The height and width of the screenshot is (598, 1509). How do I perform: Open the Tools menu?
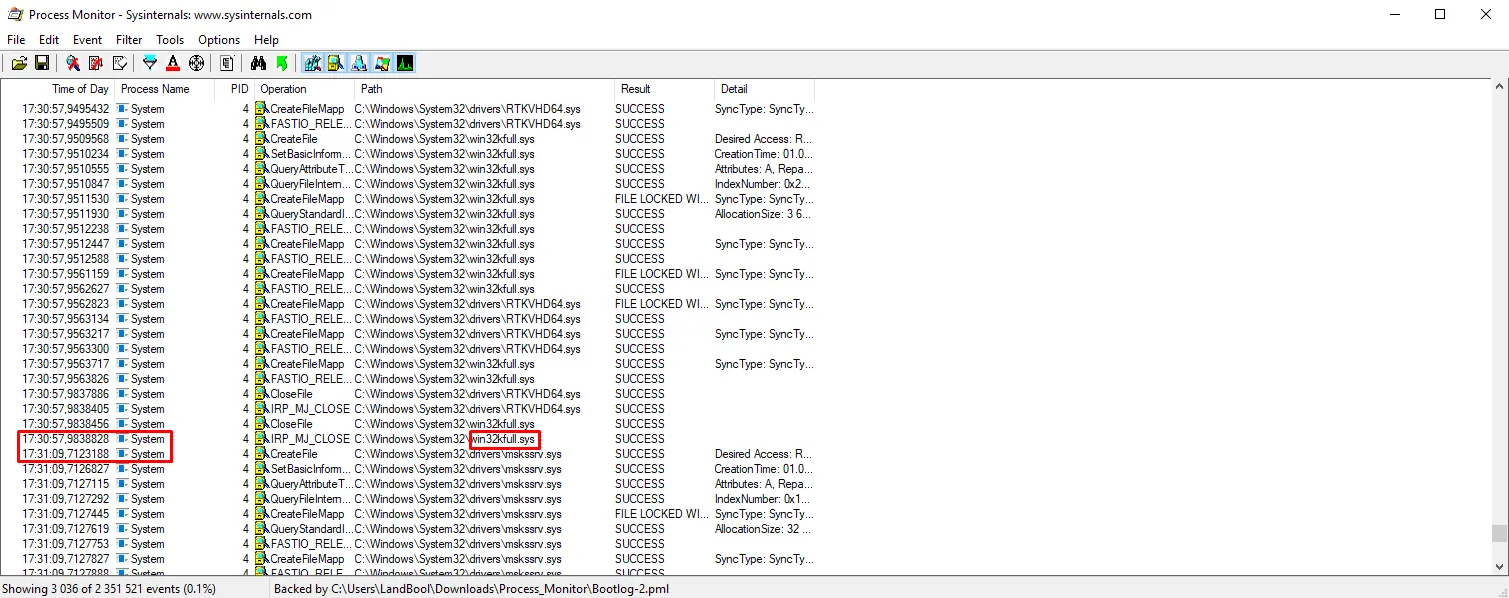pyautogui.click(x=170, y=40)
